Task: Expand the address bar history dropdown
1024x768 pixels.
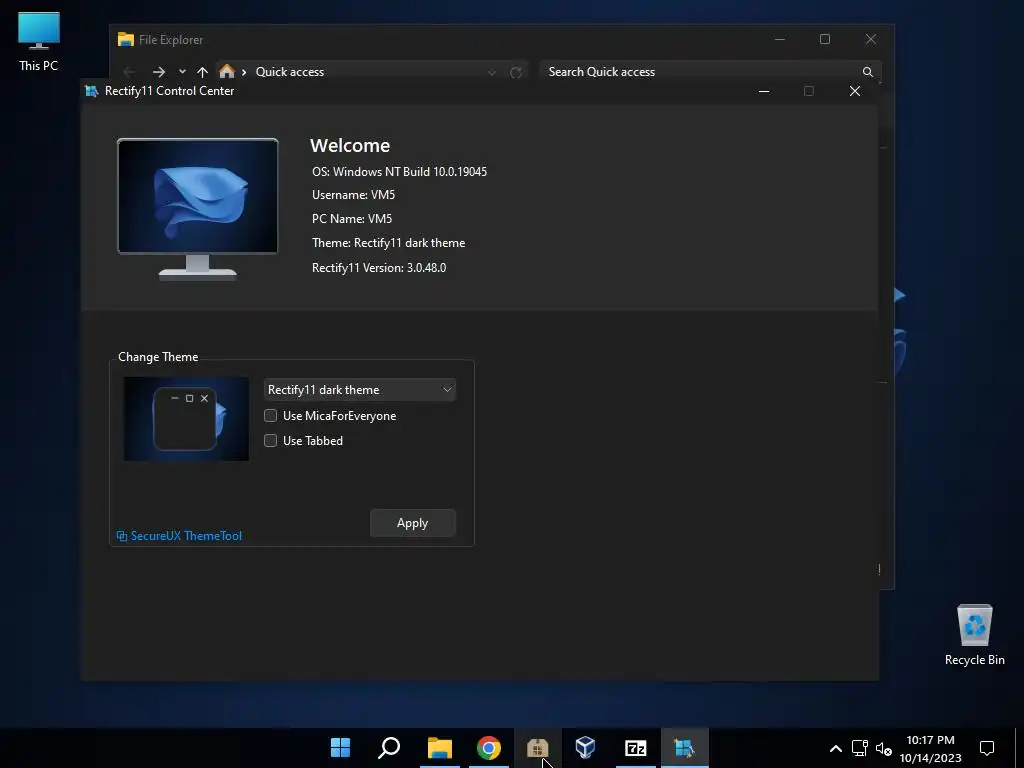Action: (492, 72)
